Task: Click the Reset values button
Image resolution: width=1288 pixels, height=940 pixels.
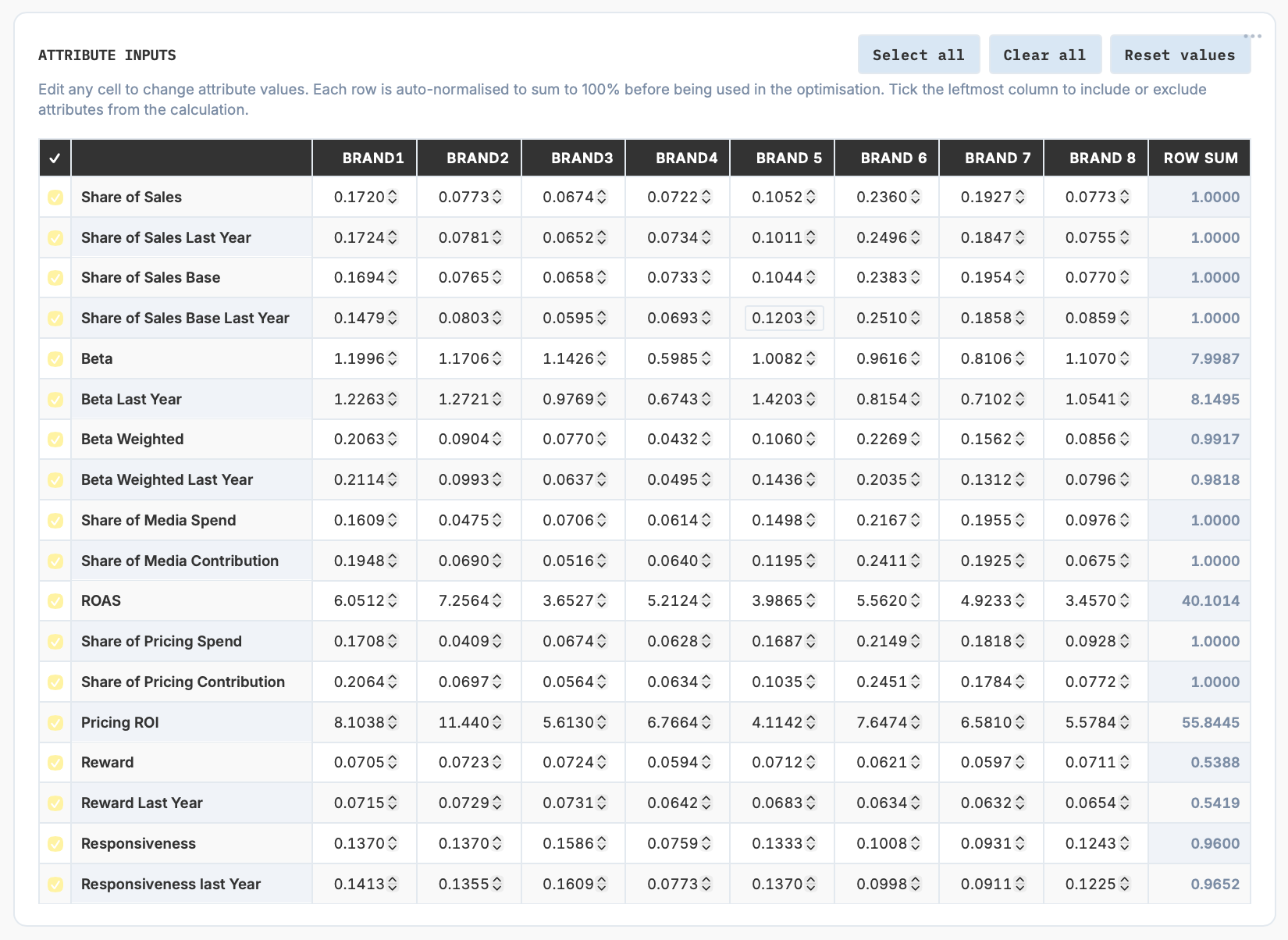Action: 1180,55
